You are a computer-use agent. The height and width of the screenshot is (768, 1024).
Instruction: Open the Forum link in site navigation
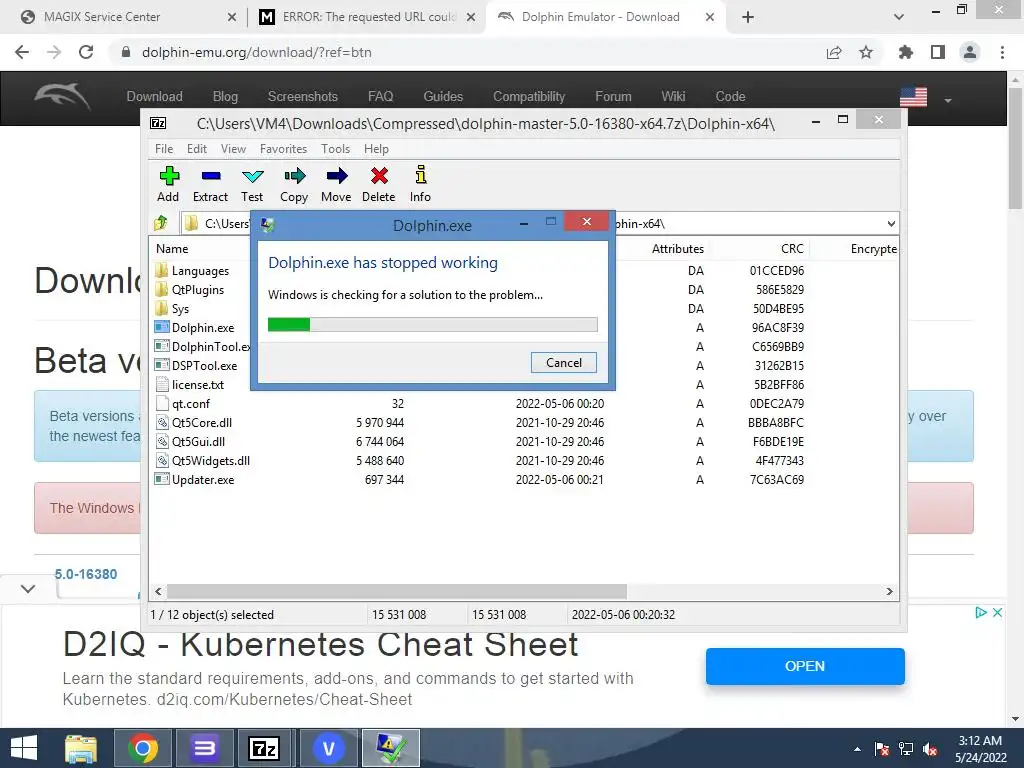tap(613, 97)
